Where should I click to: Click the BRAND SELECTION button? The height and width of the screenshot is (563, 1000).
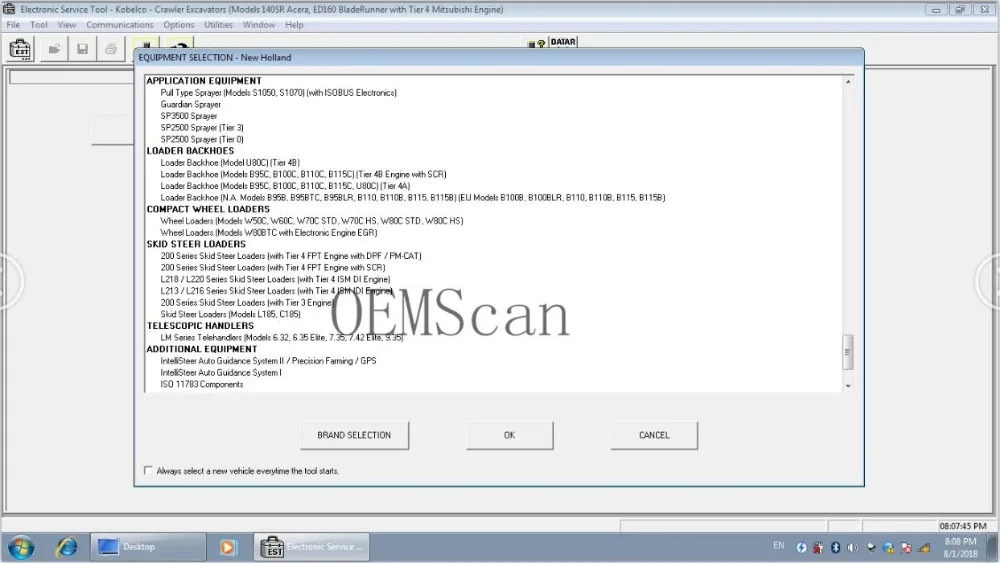coord(354,435)
